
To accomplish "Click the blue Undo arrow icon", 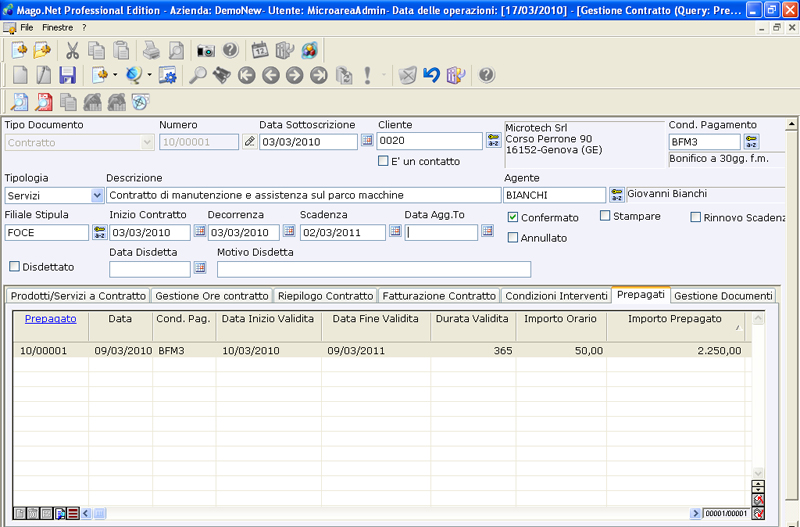I will coord(431,75).
